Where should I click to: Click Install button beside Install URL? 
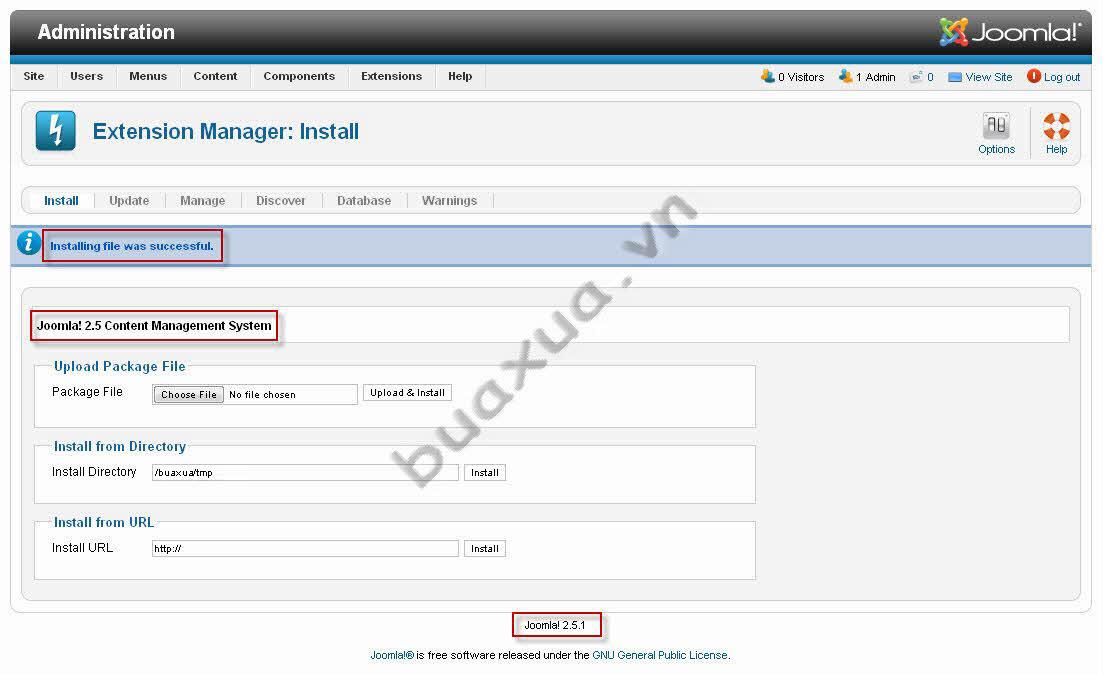[485, 548]
